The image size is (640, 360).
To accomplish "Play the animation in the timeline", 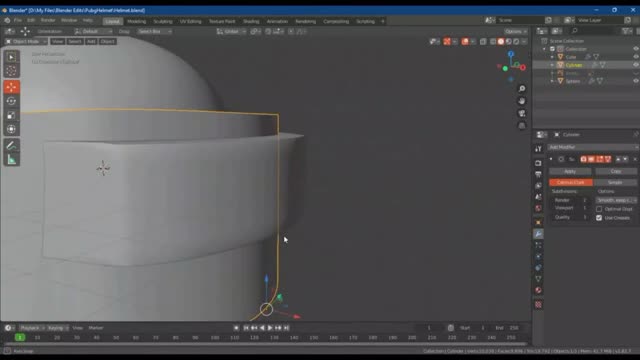I will (270, 328).
